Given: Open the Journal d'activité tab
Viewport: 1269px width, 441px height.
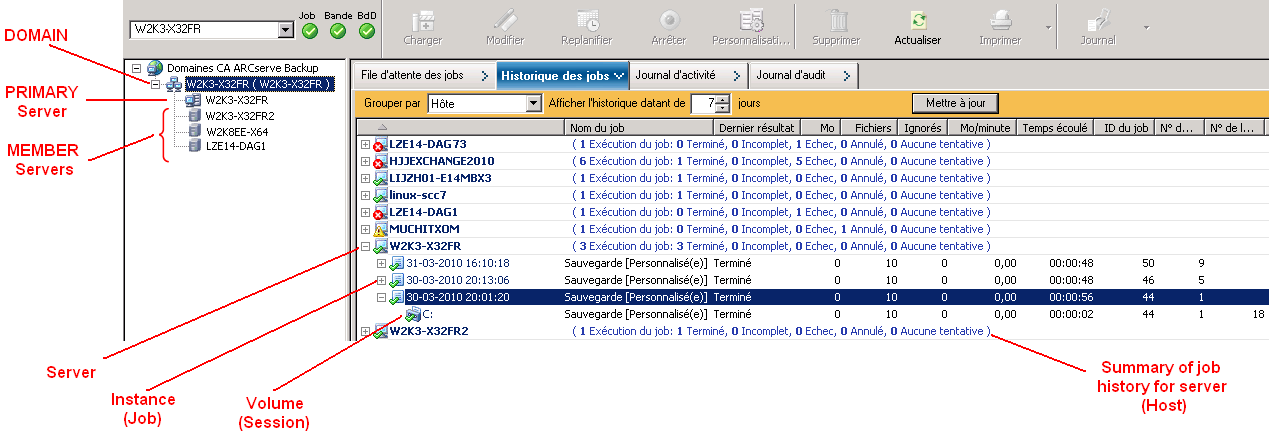Looking at the screenshot, I should (x=688, y=75).
